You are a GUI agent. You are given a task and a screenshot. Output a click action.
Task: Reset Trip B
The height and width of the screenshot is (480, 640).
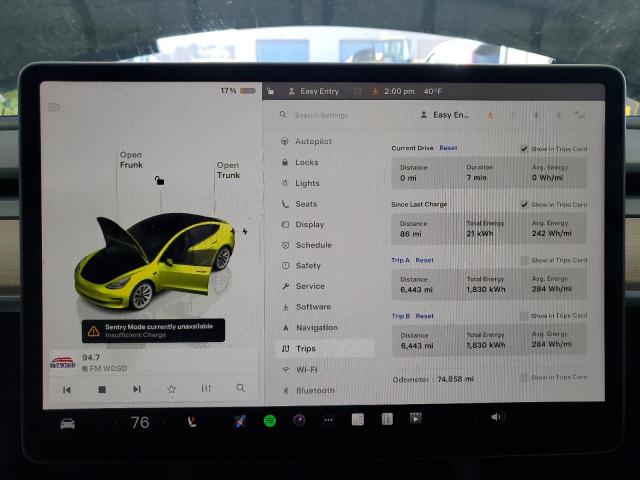coord(424,316)
